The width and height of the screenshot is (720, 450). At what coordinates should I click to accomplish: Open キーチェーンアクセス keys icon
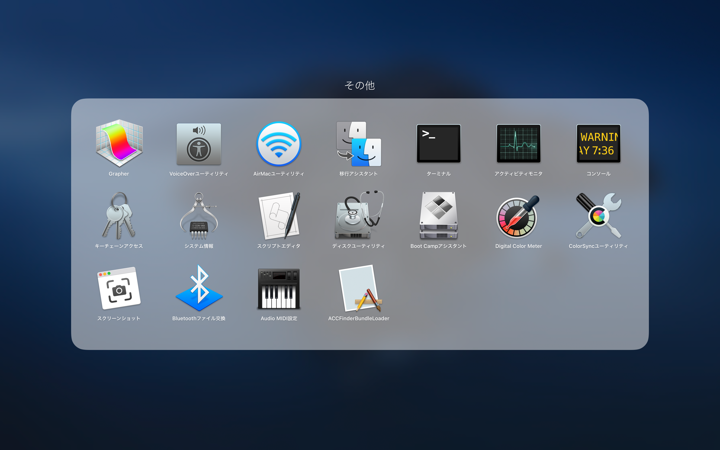pyautogui.click(x=119, y=215)
